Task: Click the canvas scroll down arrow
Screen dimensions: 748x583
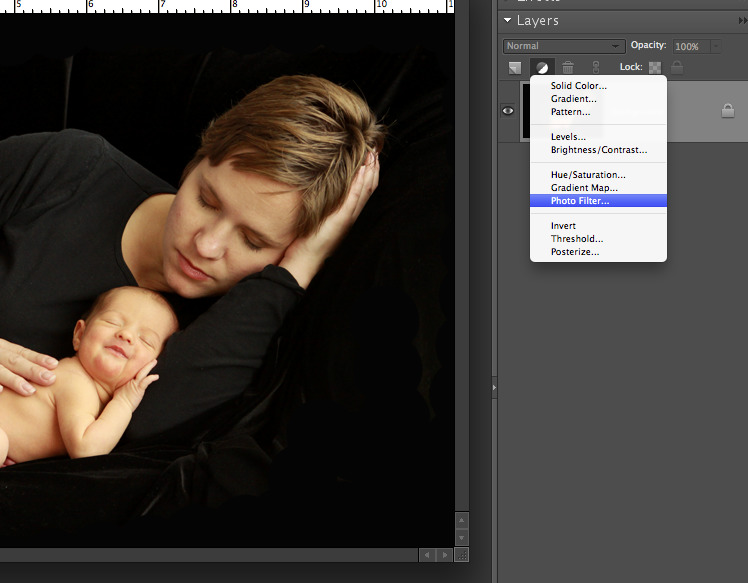Action: coord(461,538)
